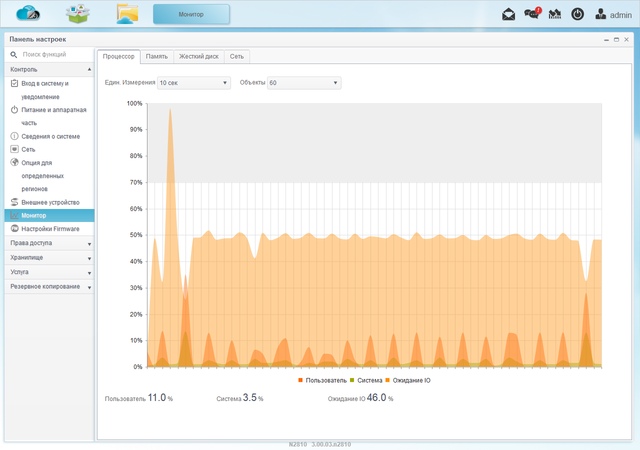The image size is (640, 450).
Task: Open the mail envelope notifications icon
Action: click(508, 14)
